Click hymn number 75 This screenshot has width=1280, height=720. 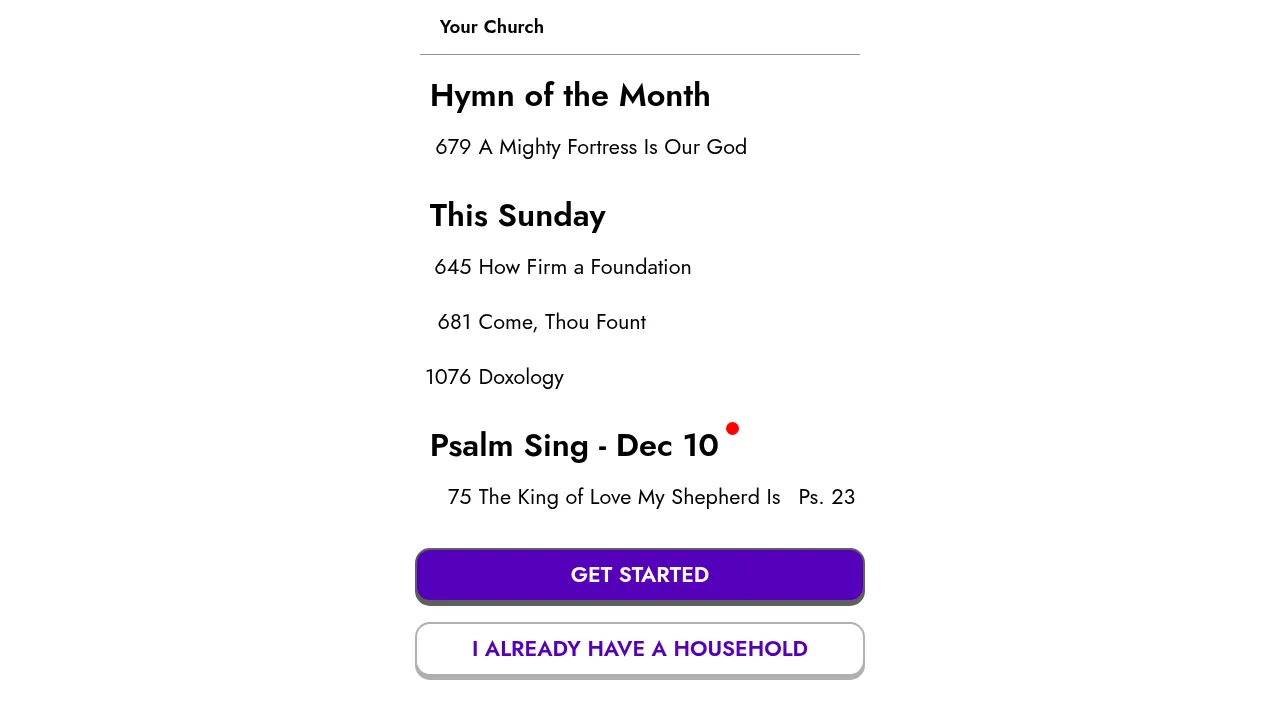point(460,497)
